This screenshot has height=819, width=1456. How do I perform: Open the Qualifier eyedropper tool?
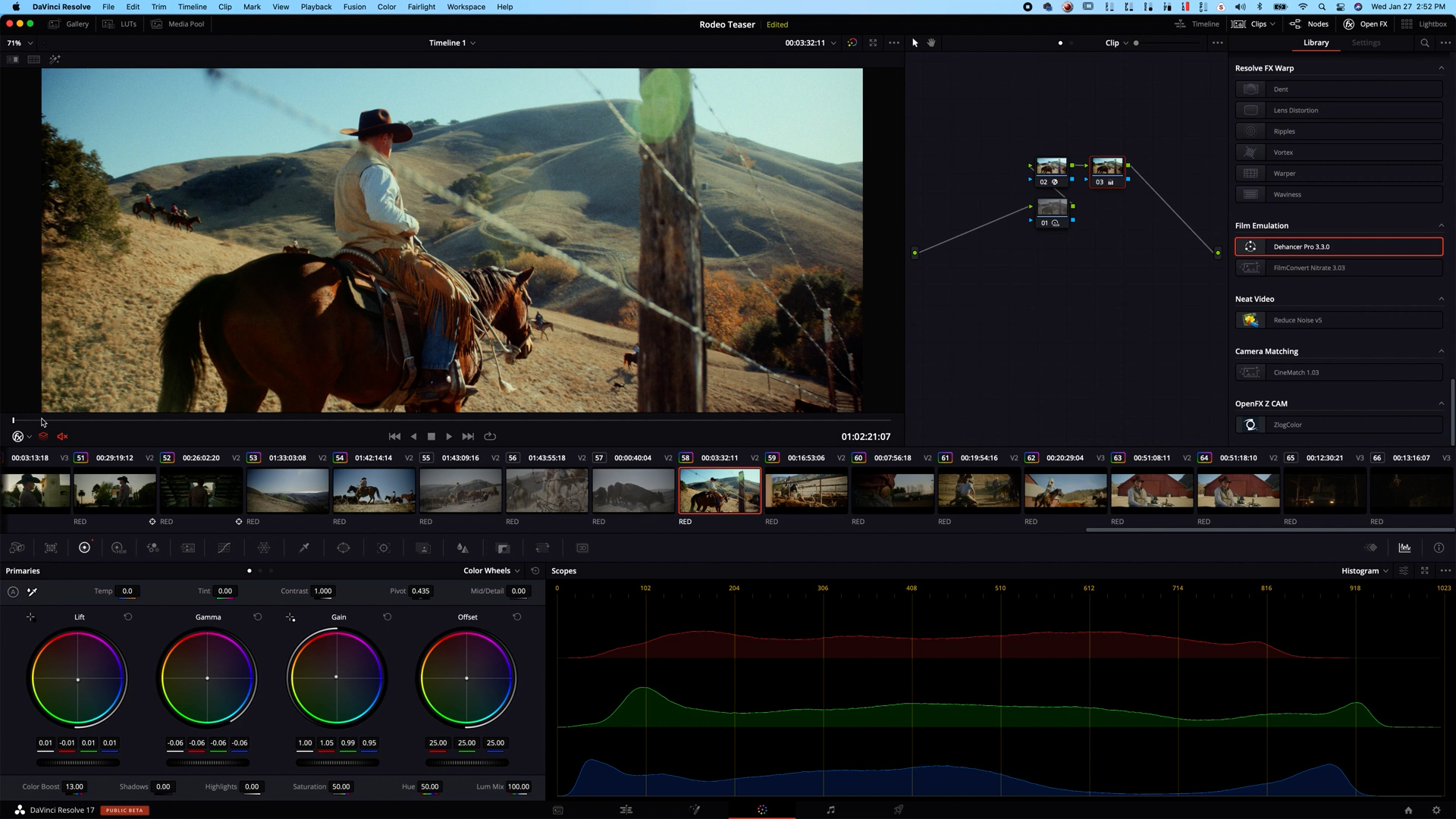click(304, 548)
